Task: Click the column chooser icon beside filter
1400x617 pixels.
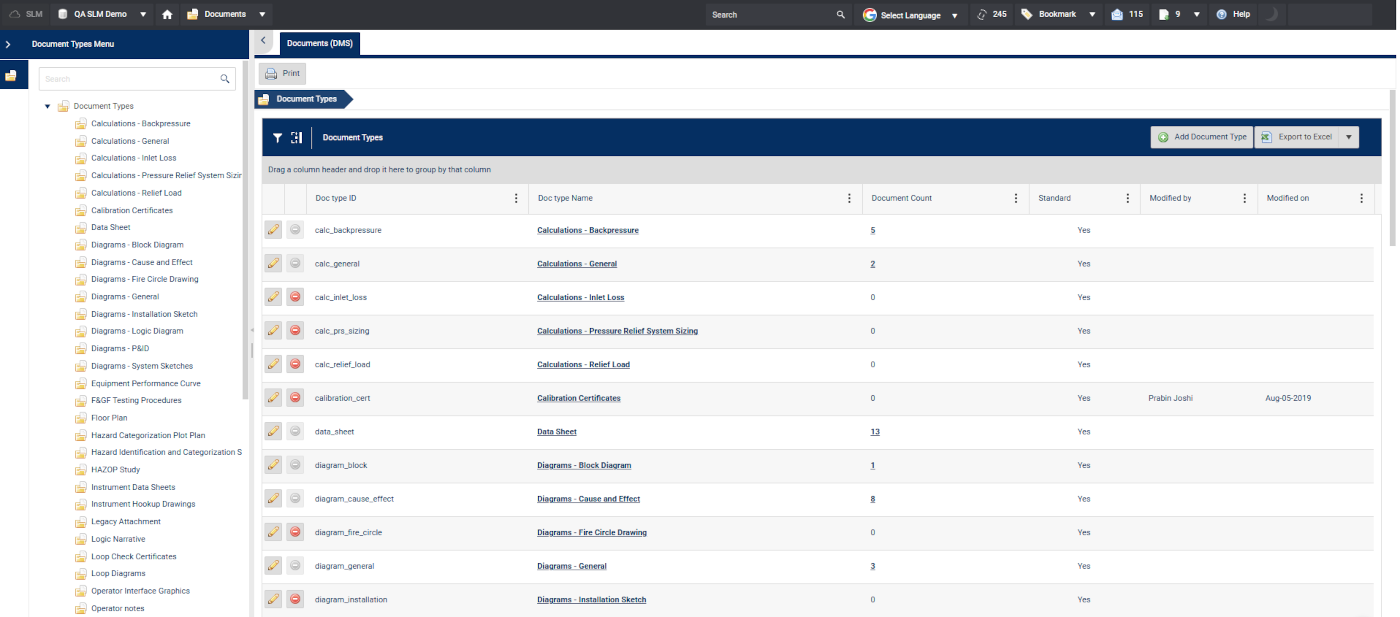Action: coord(296,138)
